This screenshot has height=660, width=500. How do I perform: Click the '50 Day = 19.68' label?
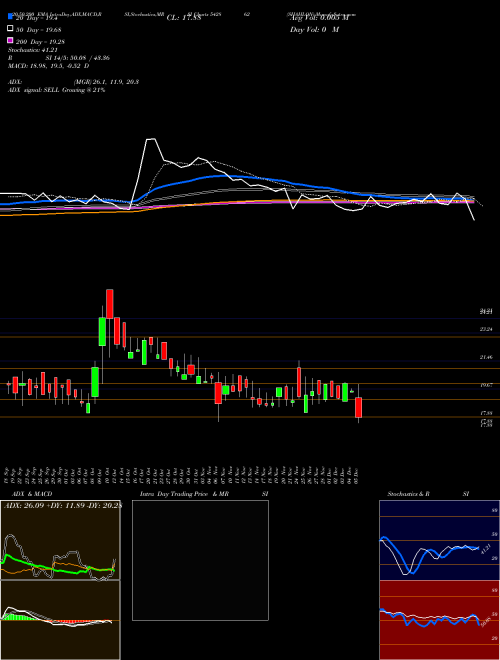(x=38, y=29)
